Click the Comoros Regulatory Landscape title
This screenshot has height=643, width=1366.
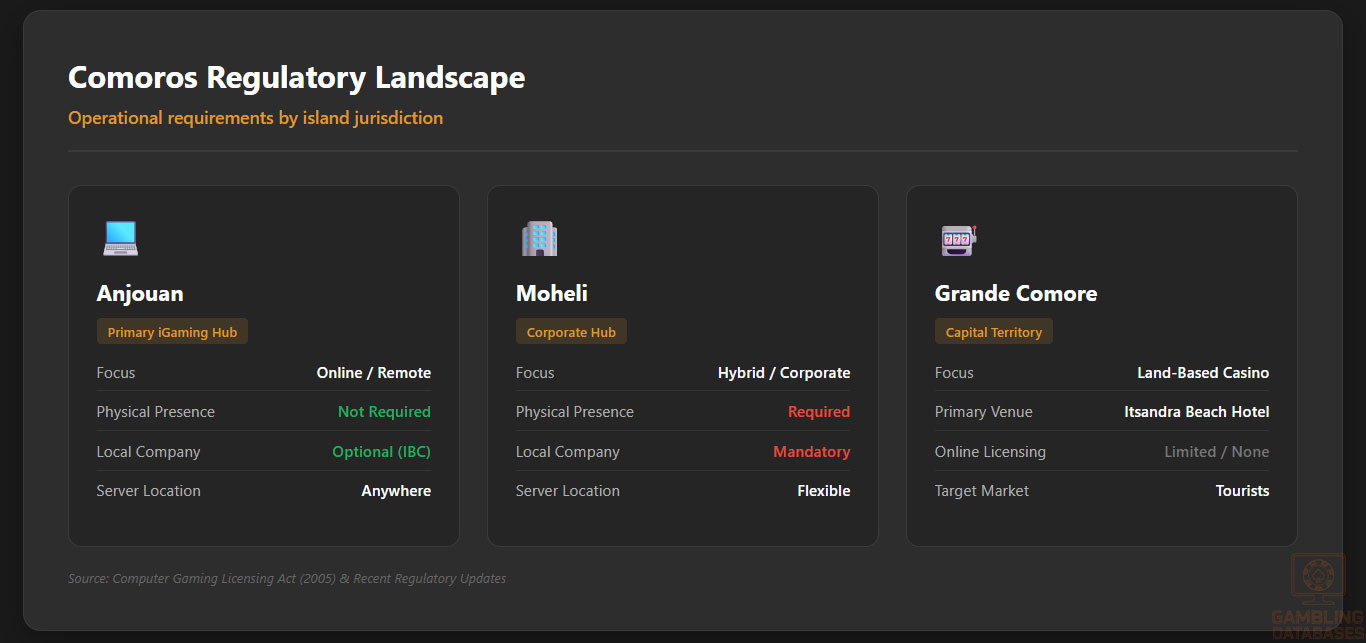(x=296, y=77)
